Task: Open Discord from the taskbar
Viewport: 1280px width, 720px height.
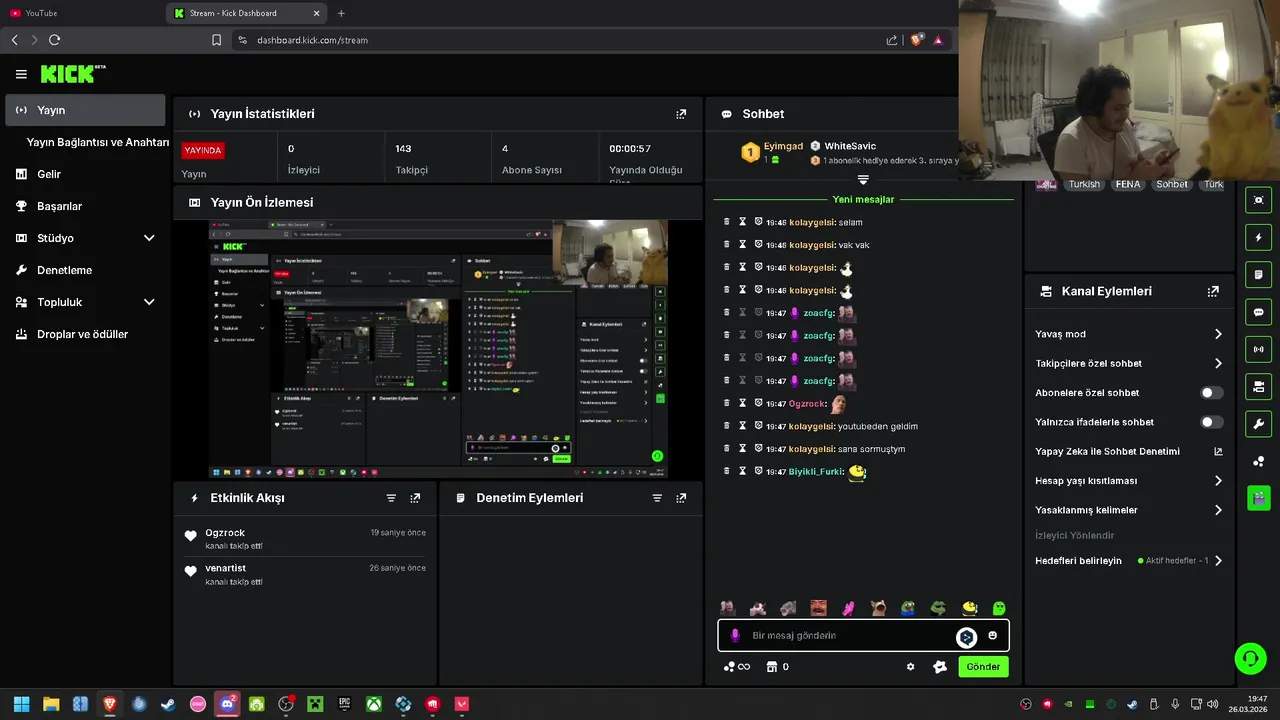Action: (x=228, y=704)
